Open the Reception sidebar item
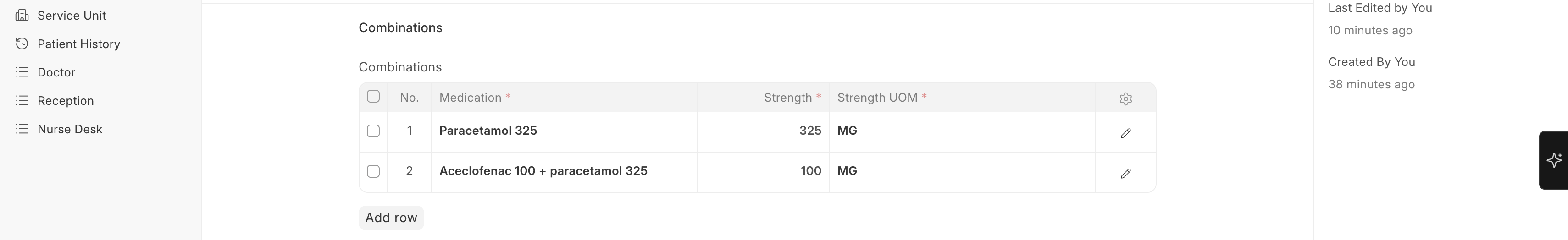This screenshot has width=1568, height=240. click(x=65, y=100)
